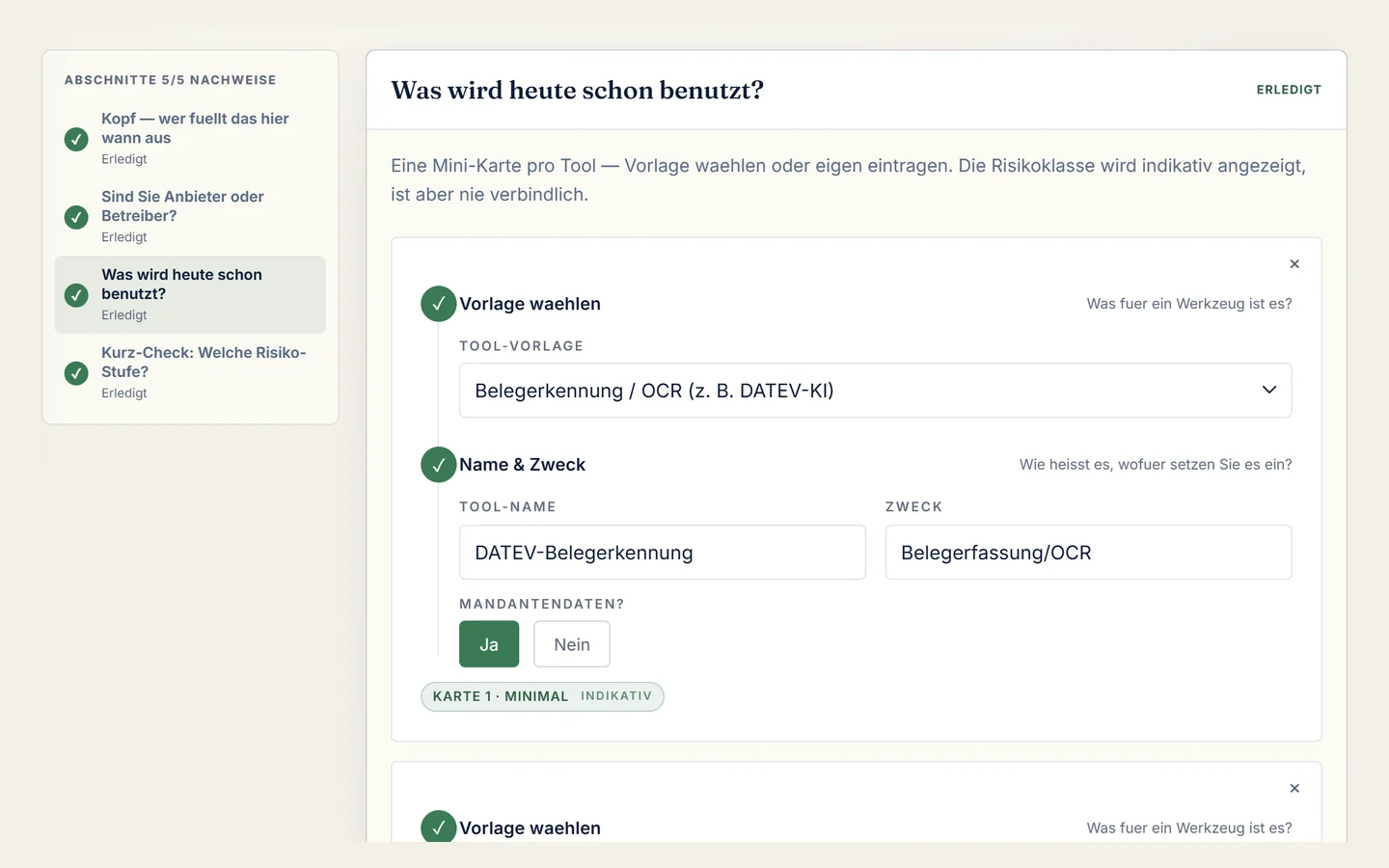Click the page title 'Was wird heute schon benutzt?'
This screenshot has height=868, width=1389.
577,90
